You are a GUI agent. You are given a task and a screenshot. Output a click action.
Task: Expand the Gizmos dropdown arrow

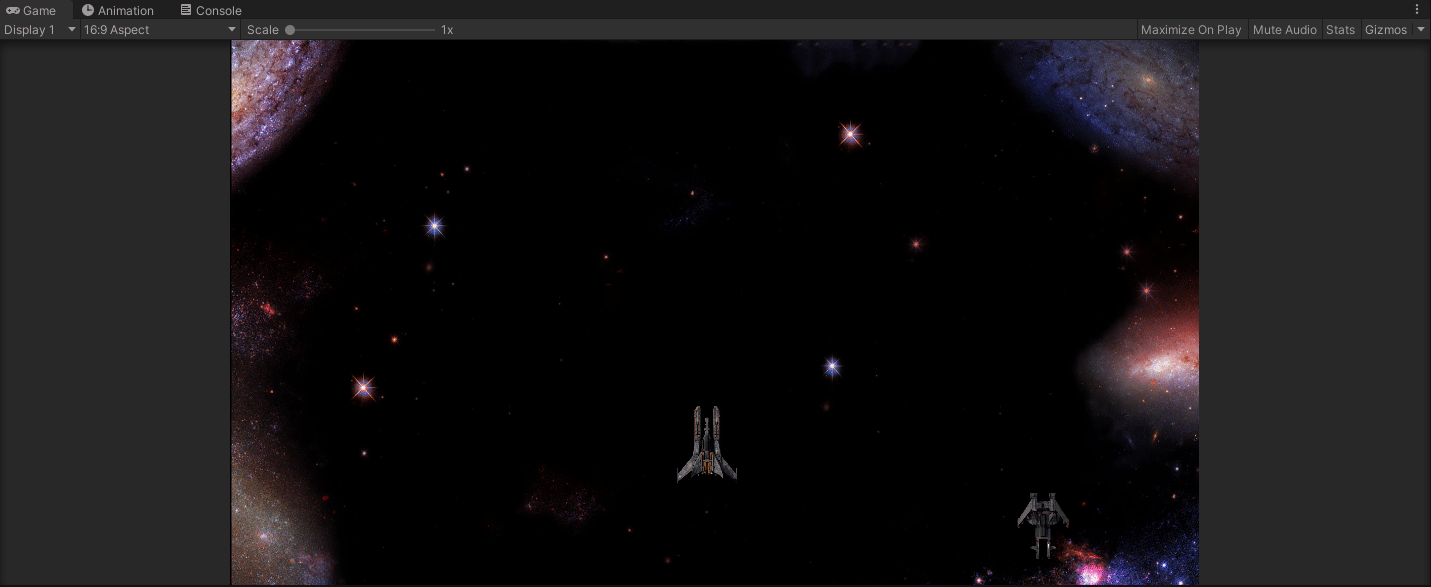(x=1421, y=30)
